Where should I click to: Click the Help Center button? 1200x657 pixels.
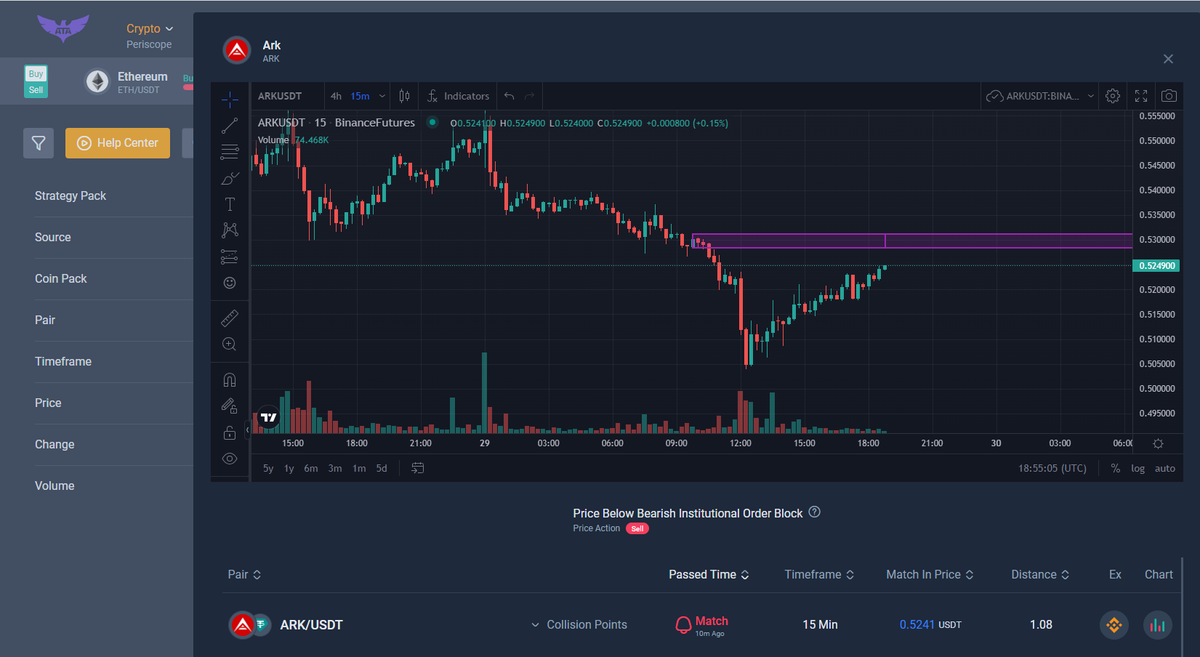pos(118,143)
